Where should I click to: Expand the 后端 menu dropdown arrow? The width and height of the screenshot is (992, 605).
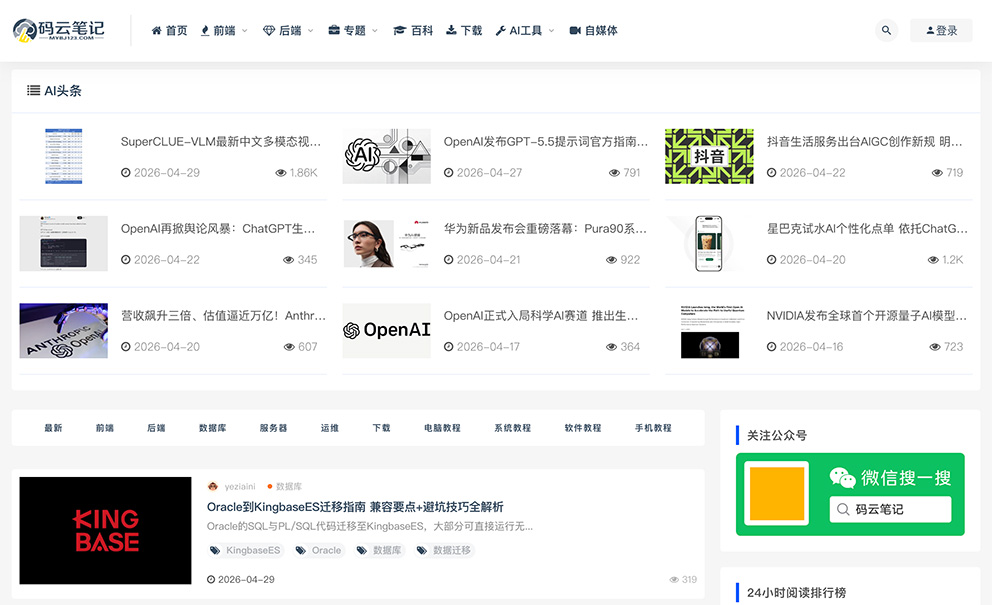(311, 30)
